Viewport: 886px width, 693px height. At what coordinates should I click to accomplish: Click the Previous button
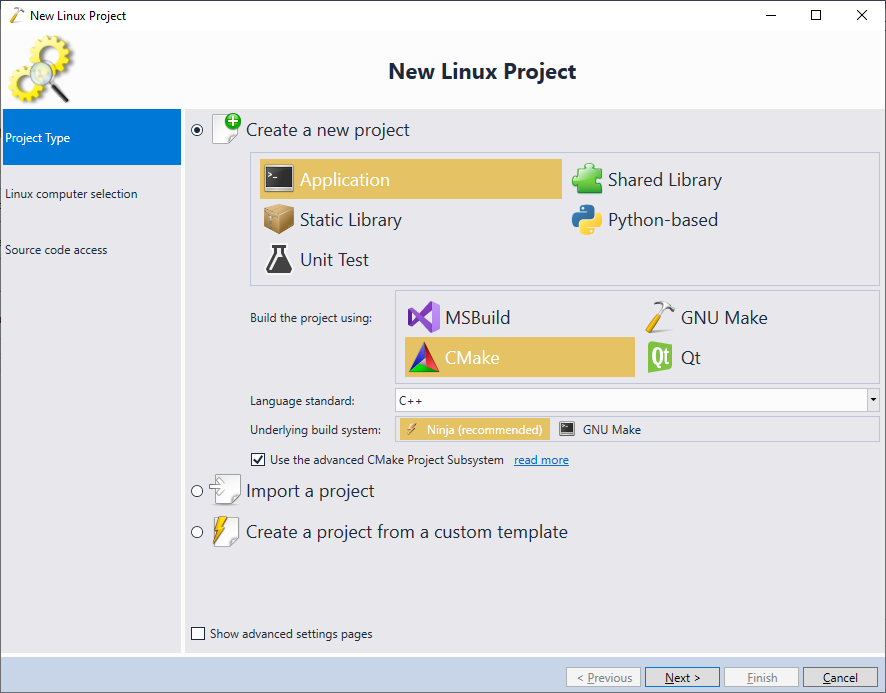pyautogui.click(x=603, y=677)
